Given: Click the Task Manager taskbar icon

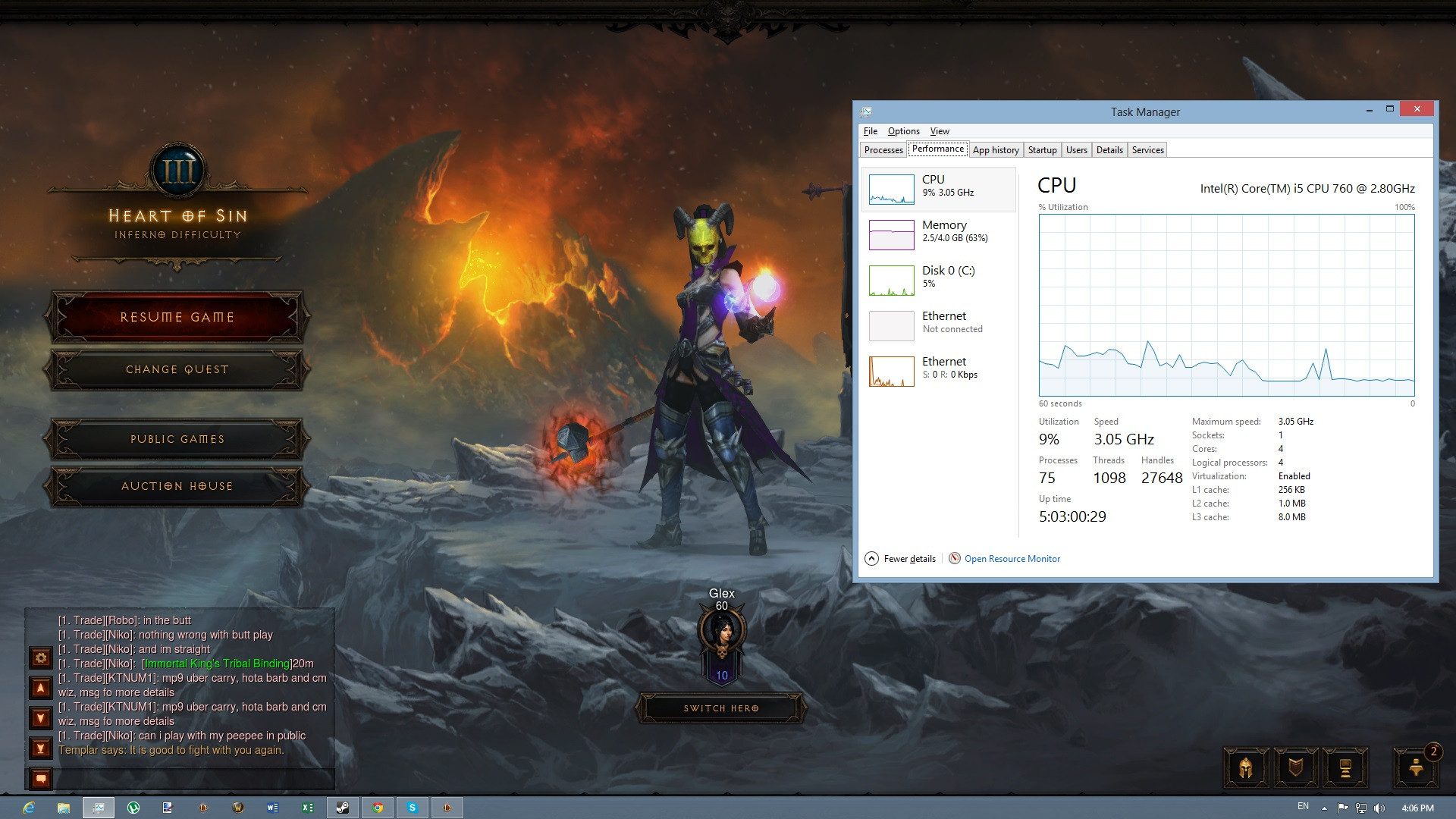Looking at the screenshot, I should pos(99,808).
